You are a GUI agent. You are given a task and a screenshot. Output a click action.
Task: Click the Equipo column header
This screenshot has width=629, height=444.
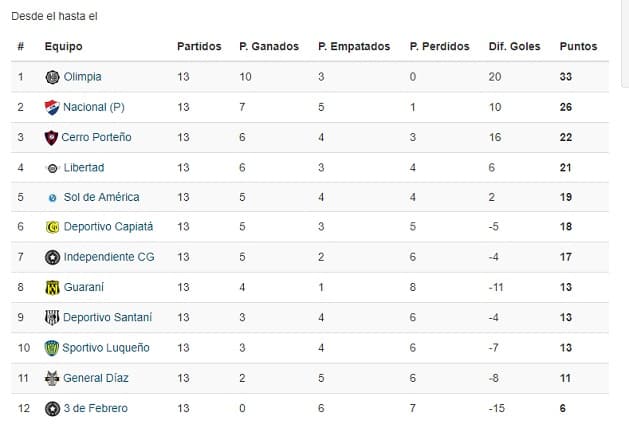pyautogui.click(x=64, y=46)
